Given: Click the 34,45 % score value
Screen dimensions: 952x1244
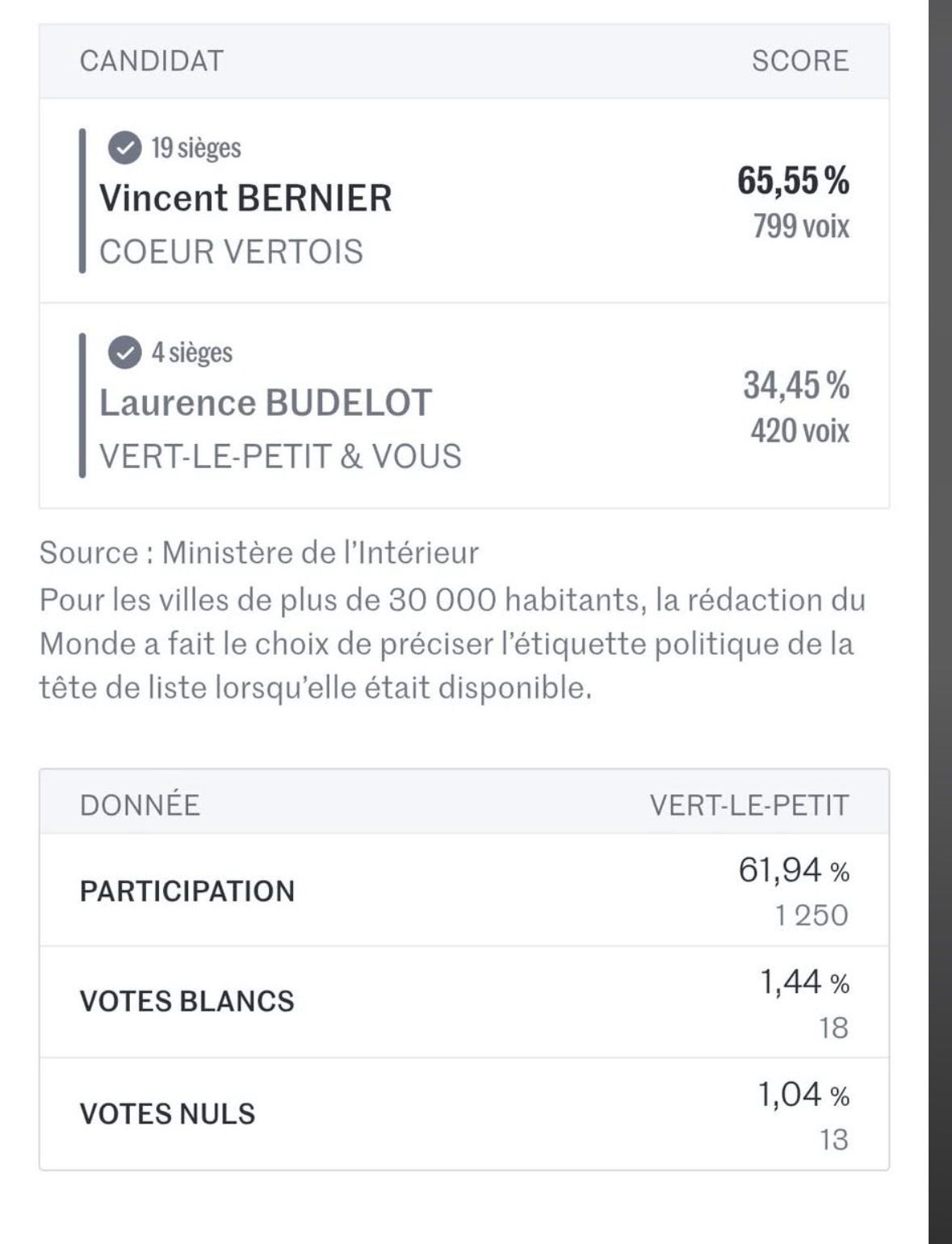Looking at the screenshot, I should point(796,385).
